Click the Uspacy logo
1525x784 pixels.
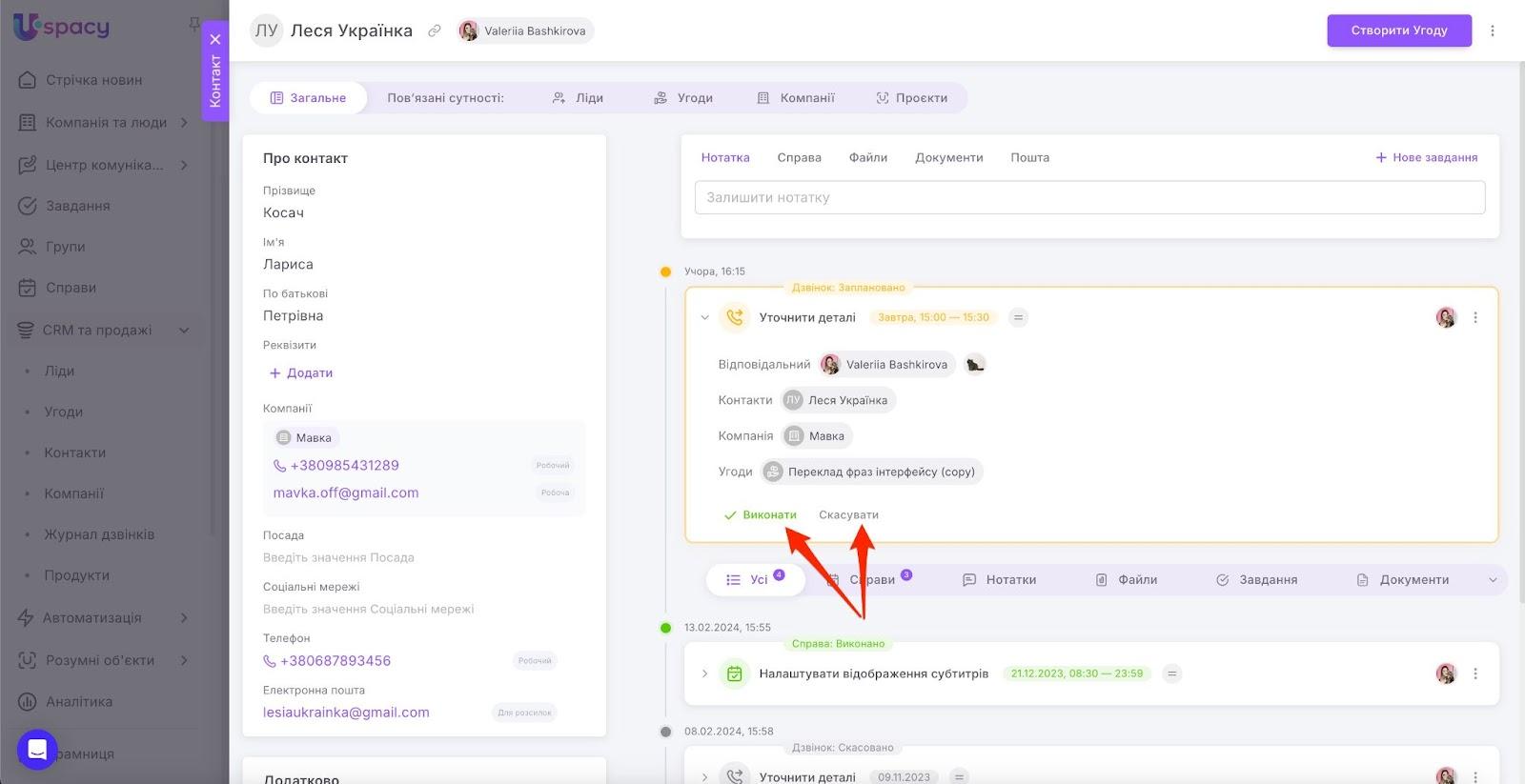62,27
